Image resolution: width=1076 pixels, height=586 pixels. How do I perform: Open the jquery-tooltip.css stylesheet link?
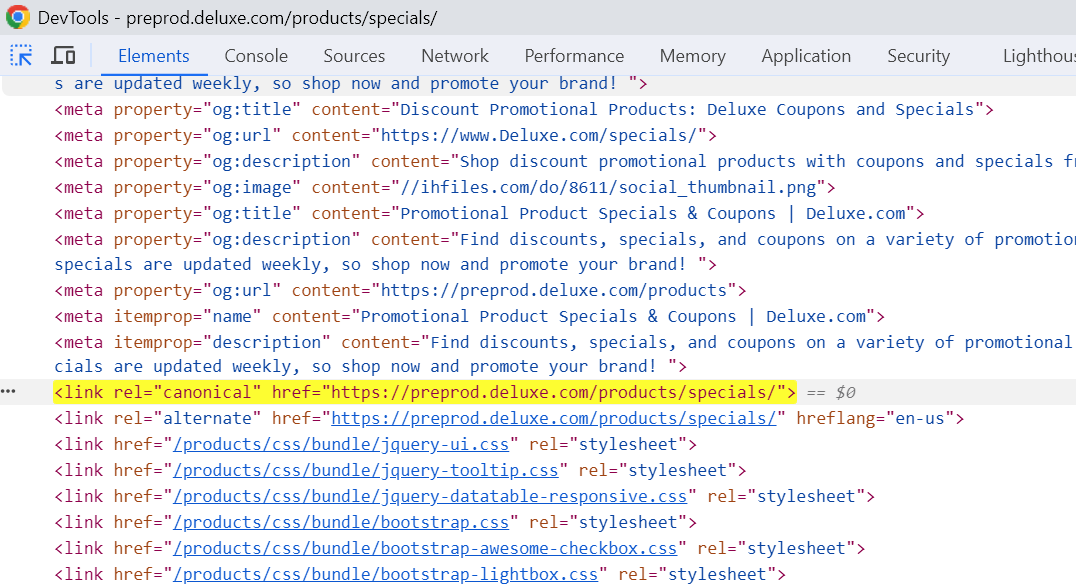pyautogui.click(x=365, y=470)
